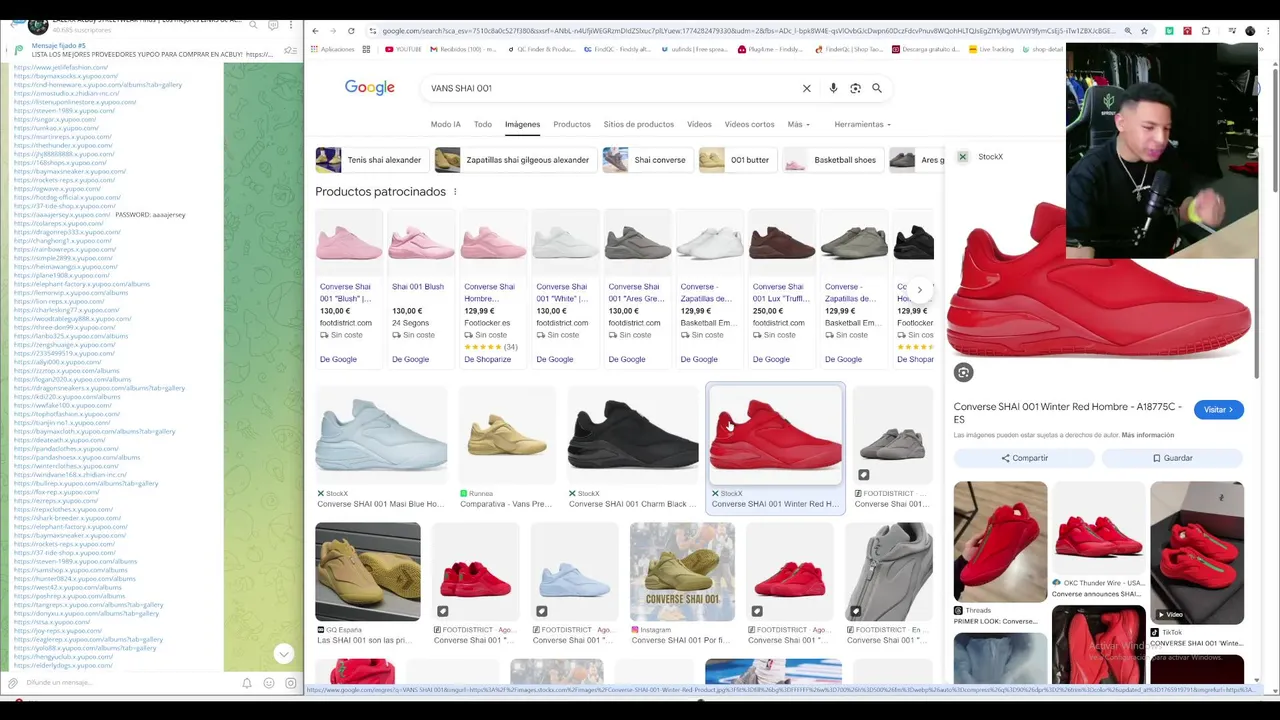Open the Live Tracking bookmark

pos(990,49)
